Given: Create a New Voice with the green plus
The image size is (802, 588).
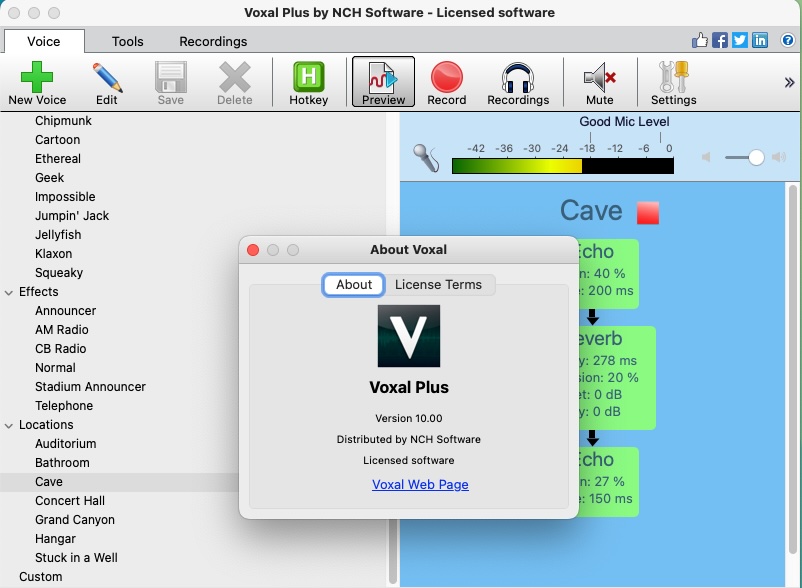Looking at the screenshot, I should [x=37, y=82].
